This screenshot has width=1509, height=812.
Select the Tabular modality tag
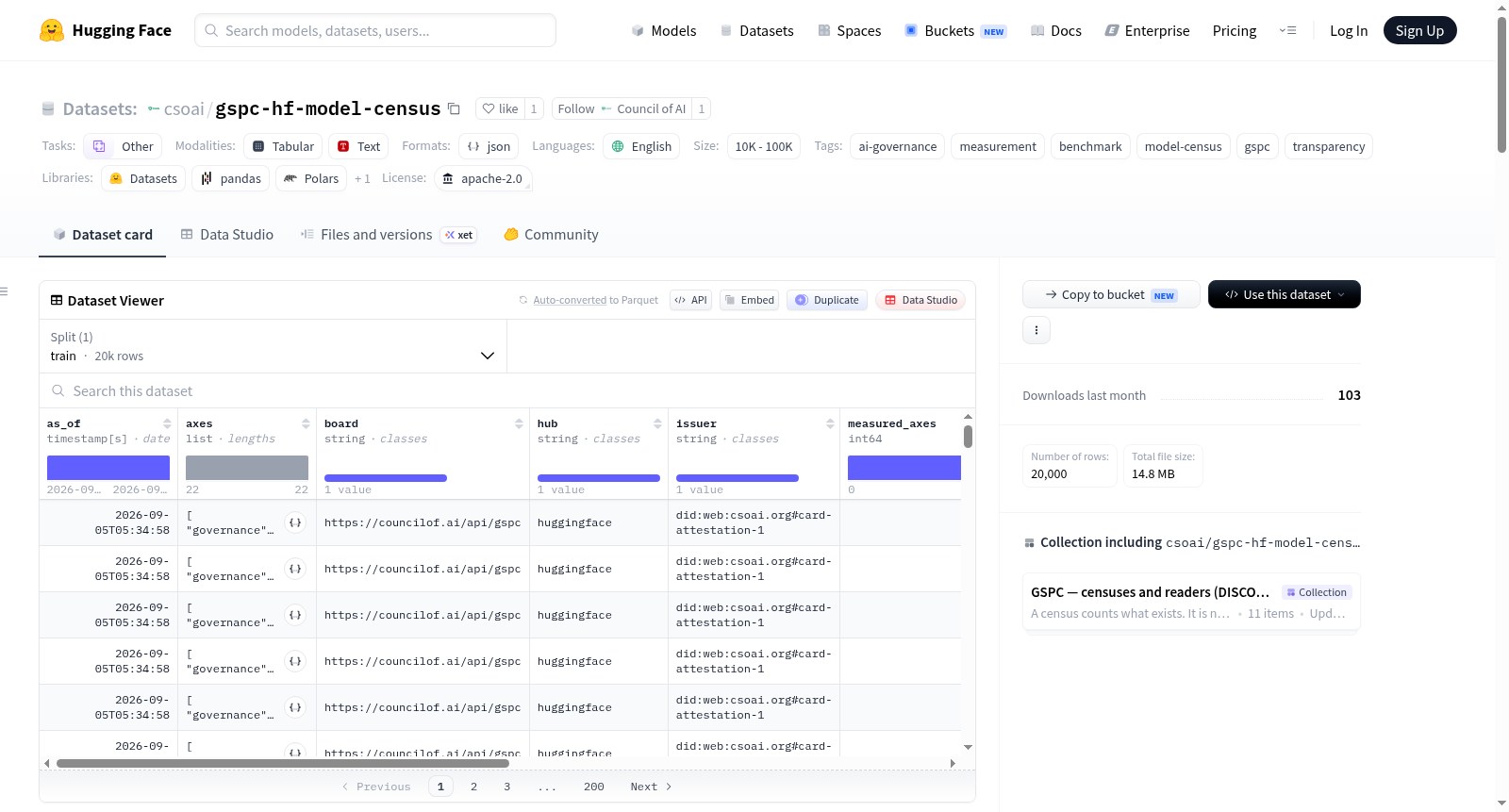(283, 146)
